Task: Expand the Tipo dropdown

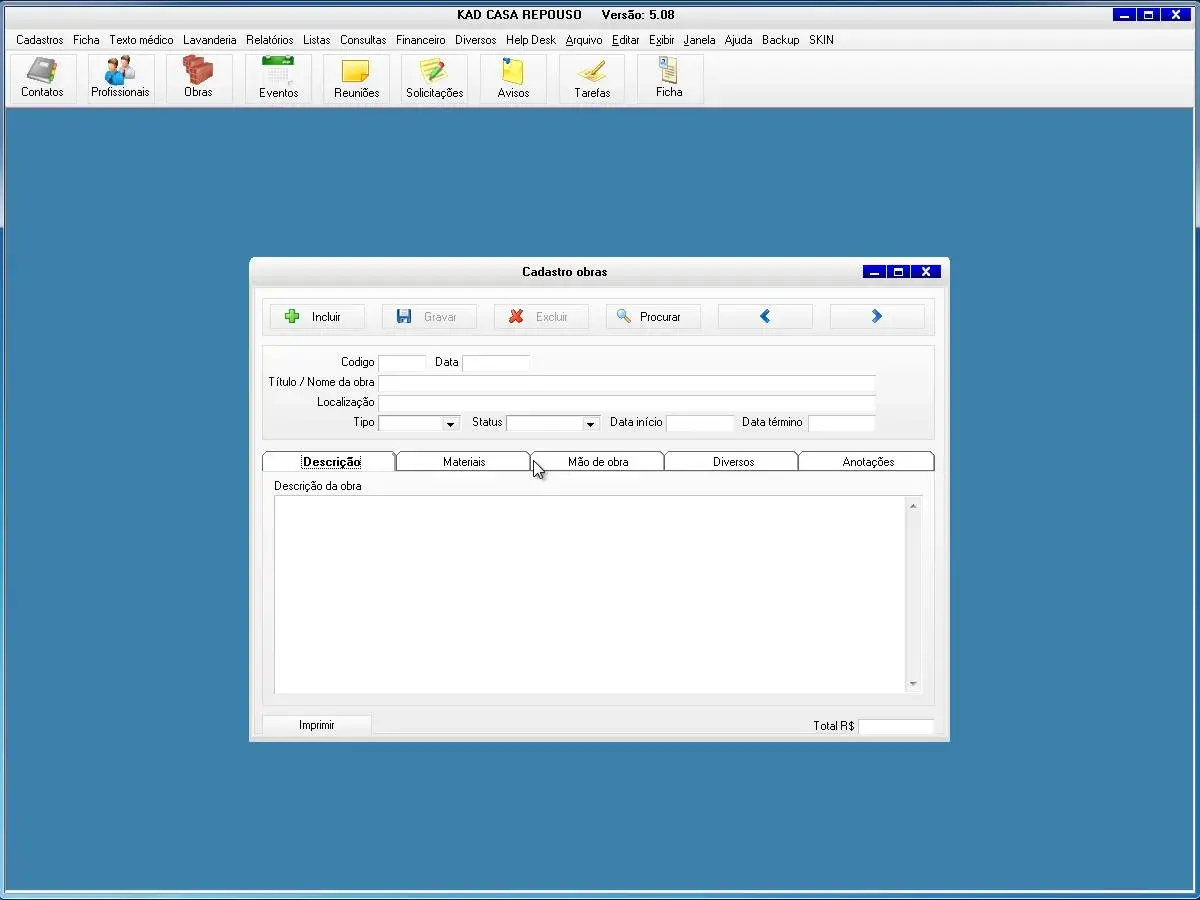Action: (450, 424)
